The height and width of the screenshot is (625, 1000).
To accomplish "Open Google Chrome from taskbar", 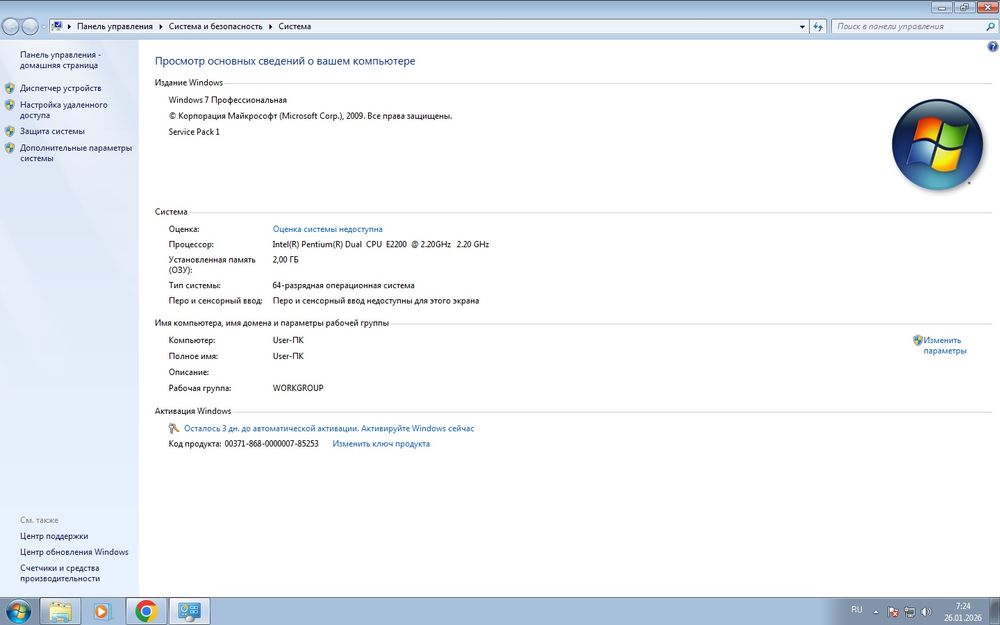I will click(x=146, y=612).
